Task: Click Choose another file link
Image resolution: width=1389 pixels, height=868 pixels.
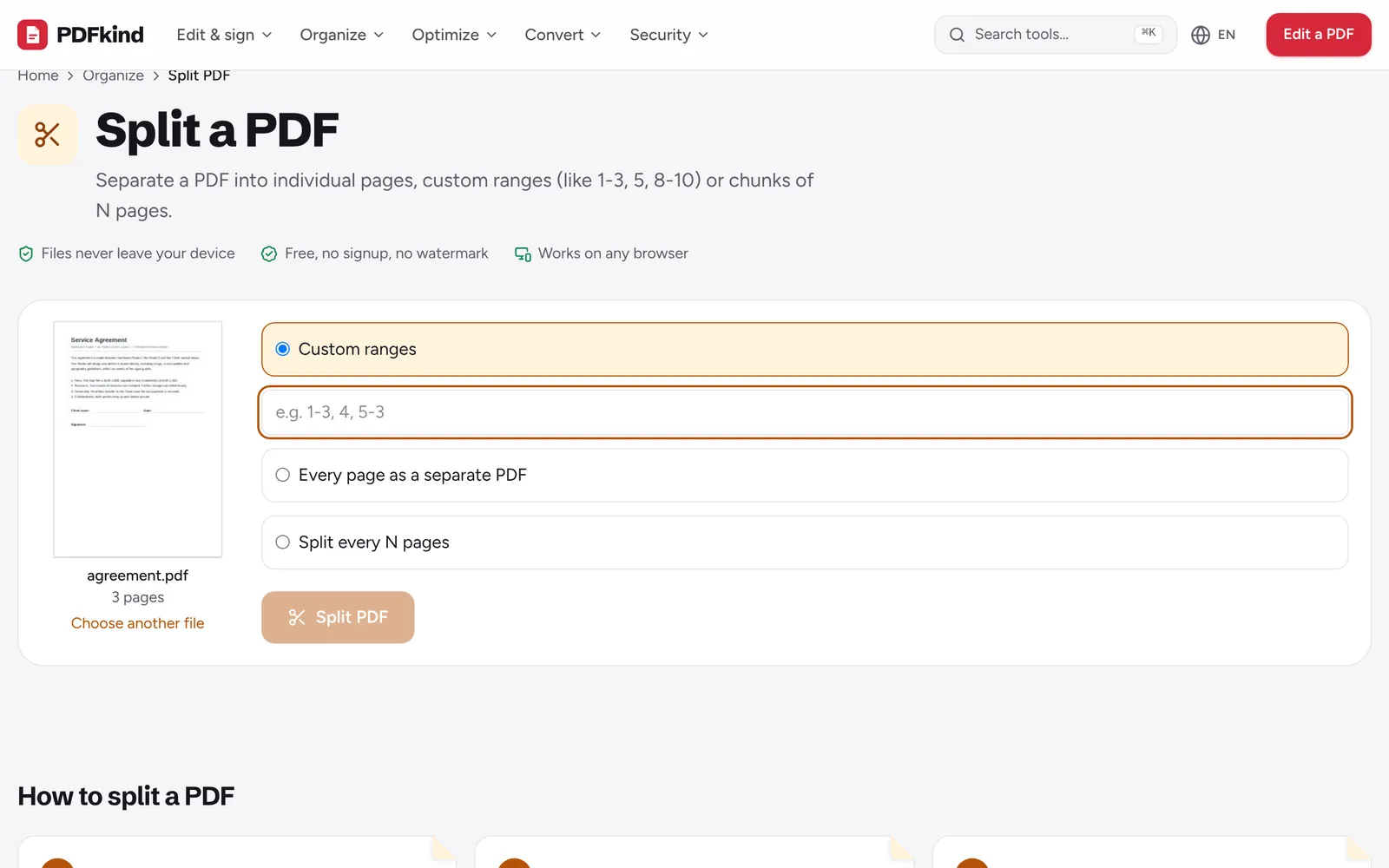Action: click(x=138, y=623)
